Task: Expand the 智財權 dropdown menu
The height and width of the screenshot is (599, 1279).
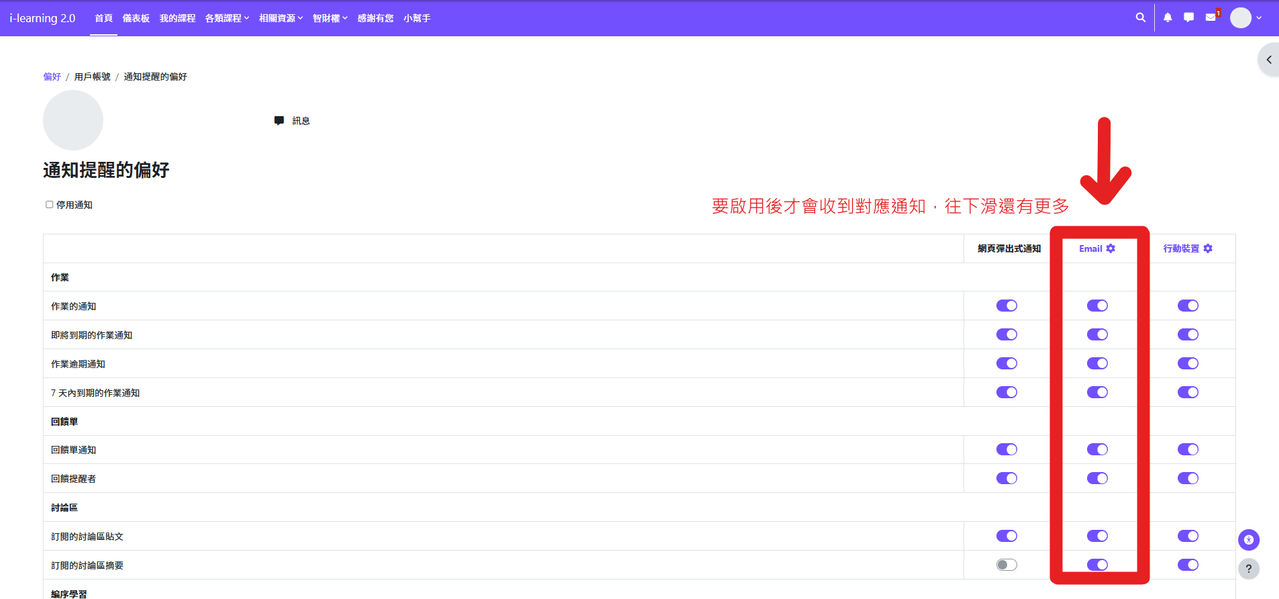Action: [x=330, y=18]
